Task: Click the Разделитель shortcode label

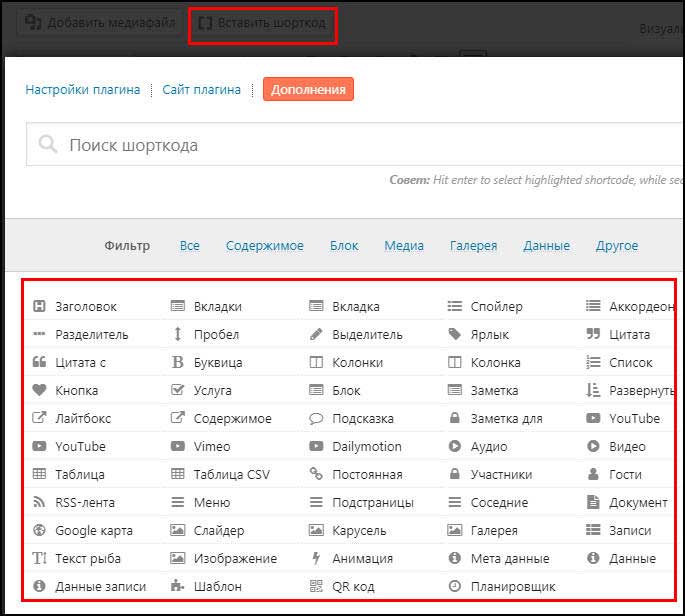Action: (92, 335)
